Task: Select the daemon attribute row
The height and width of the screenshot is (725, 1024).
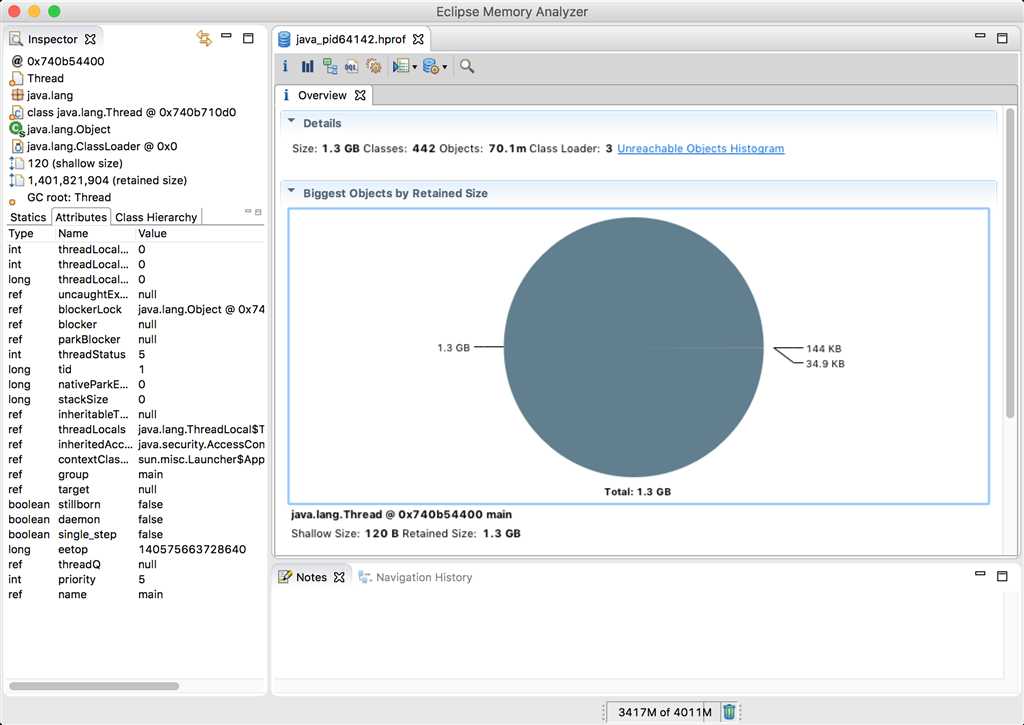Action: pyautogui.click(x=135, y=519)
